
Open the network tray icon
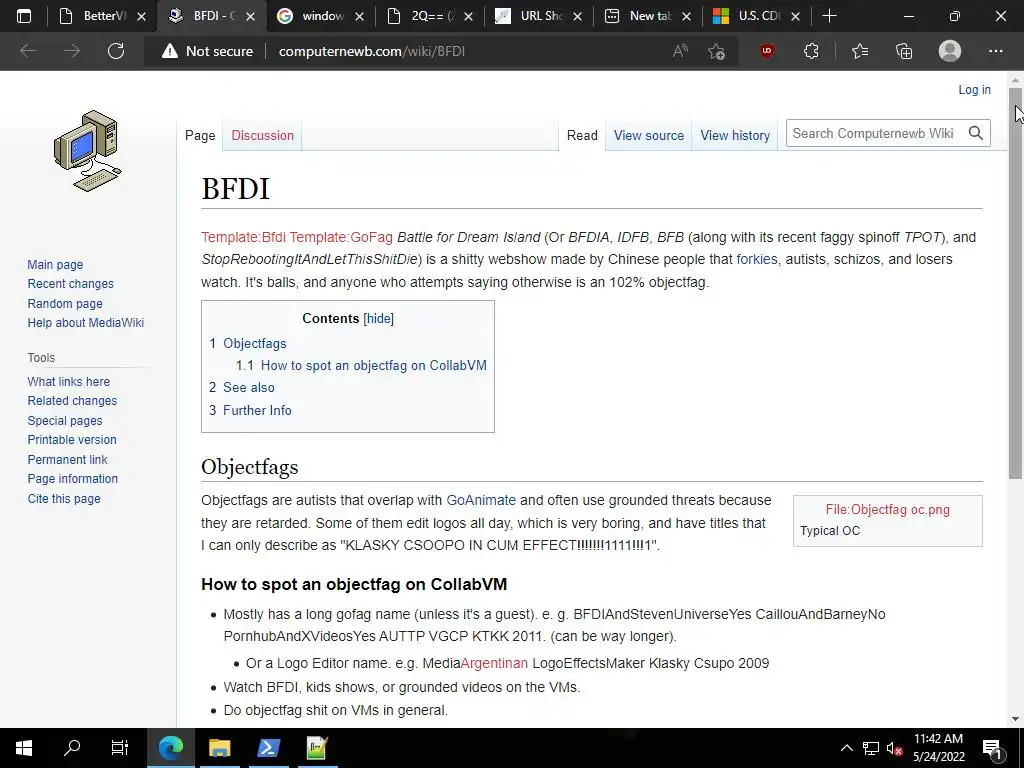click(871, 748)
